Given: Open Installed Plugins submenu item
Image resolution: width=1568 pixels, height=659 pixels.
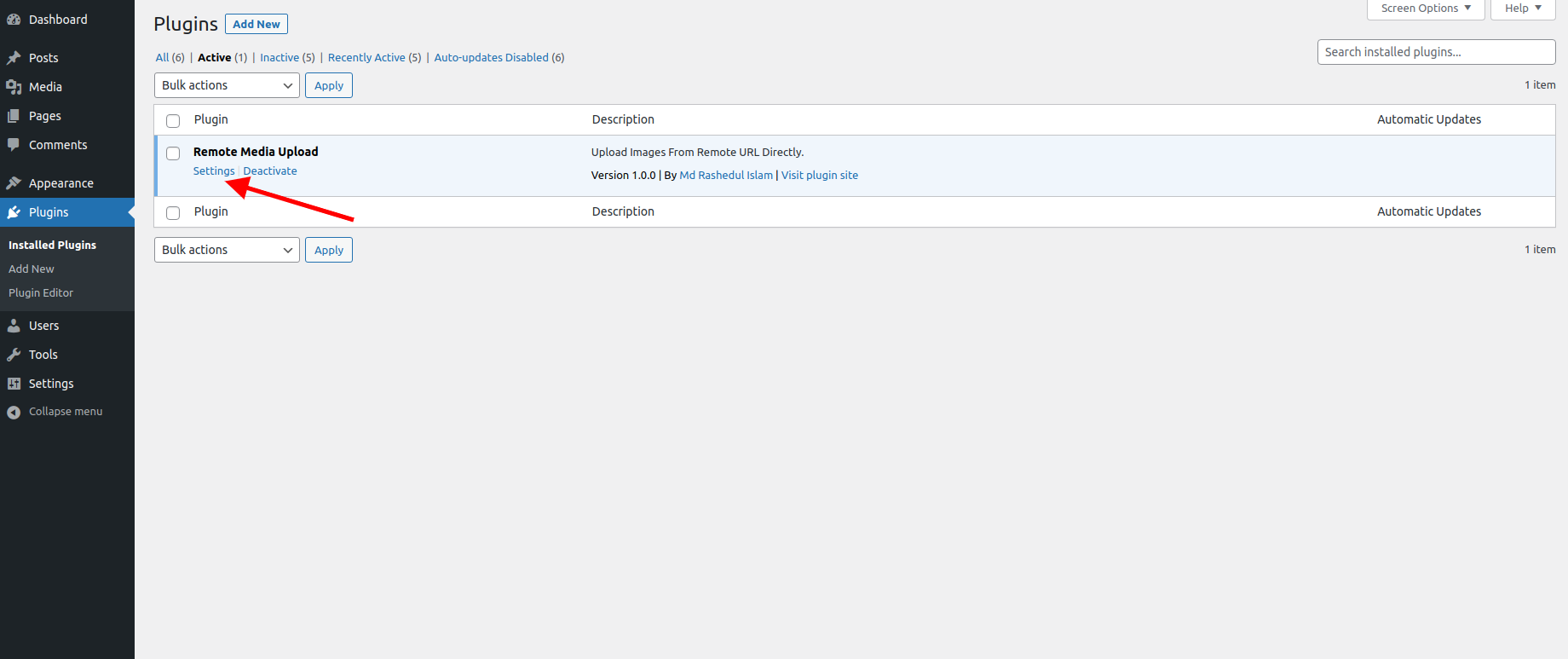Looking at the screenshot, I should click(x=52, y=245).
